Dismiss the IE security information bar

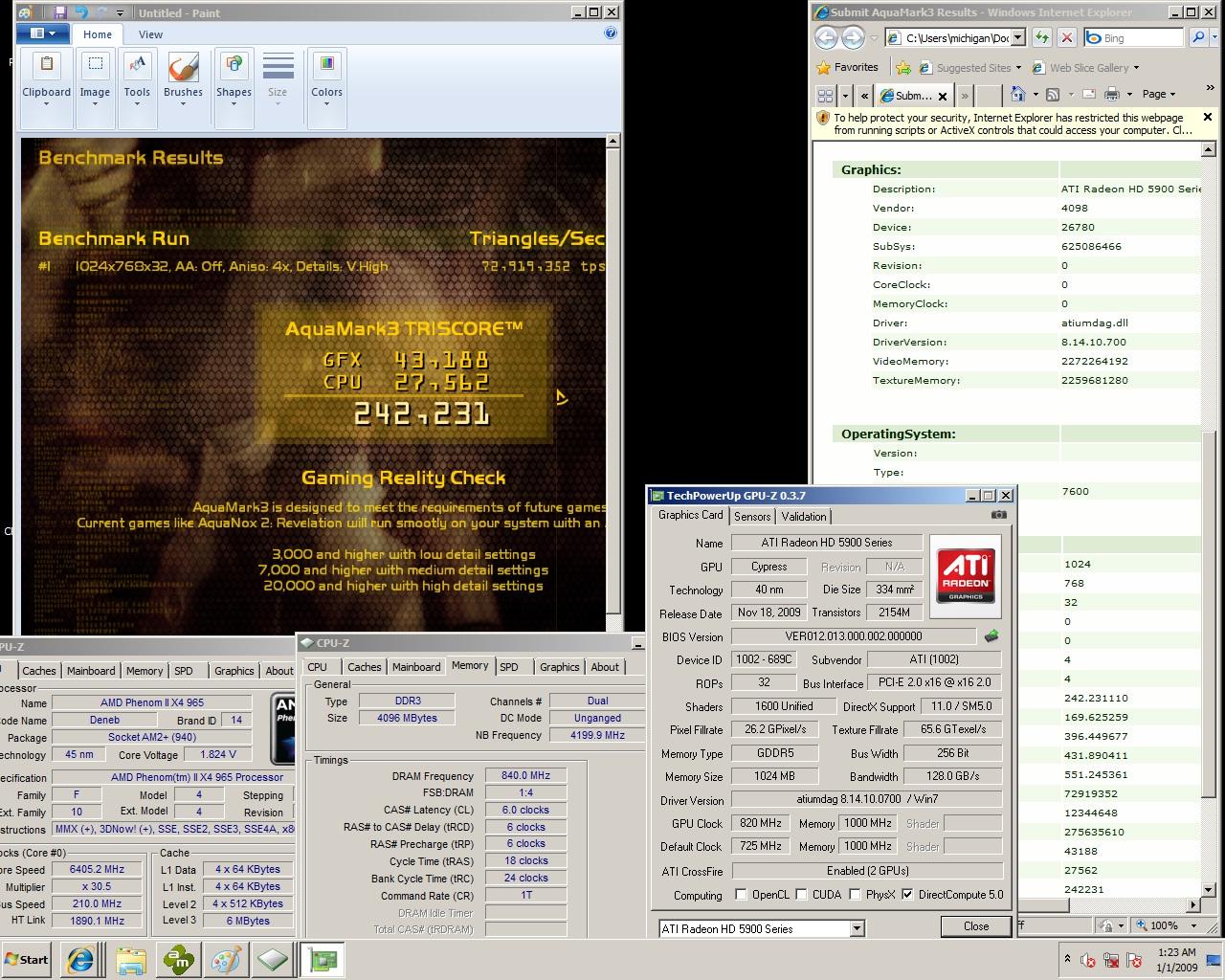1207,117
